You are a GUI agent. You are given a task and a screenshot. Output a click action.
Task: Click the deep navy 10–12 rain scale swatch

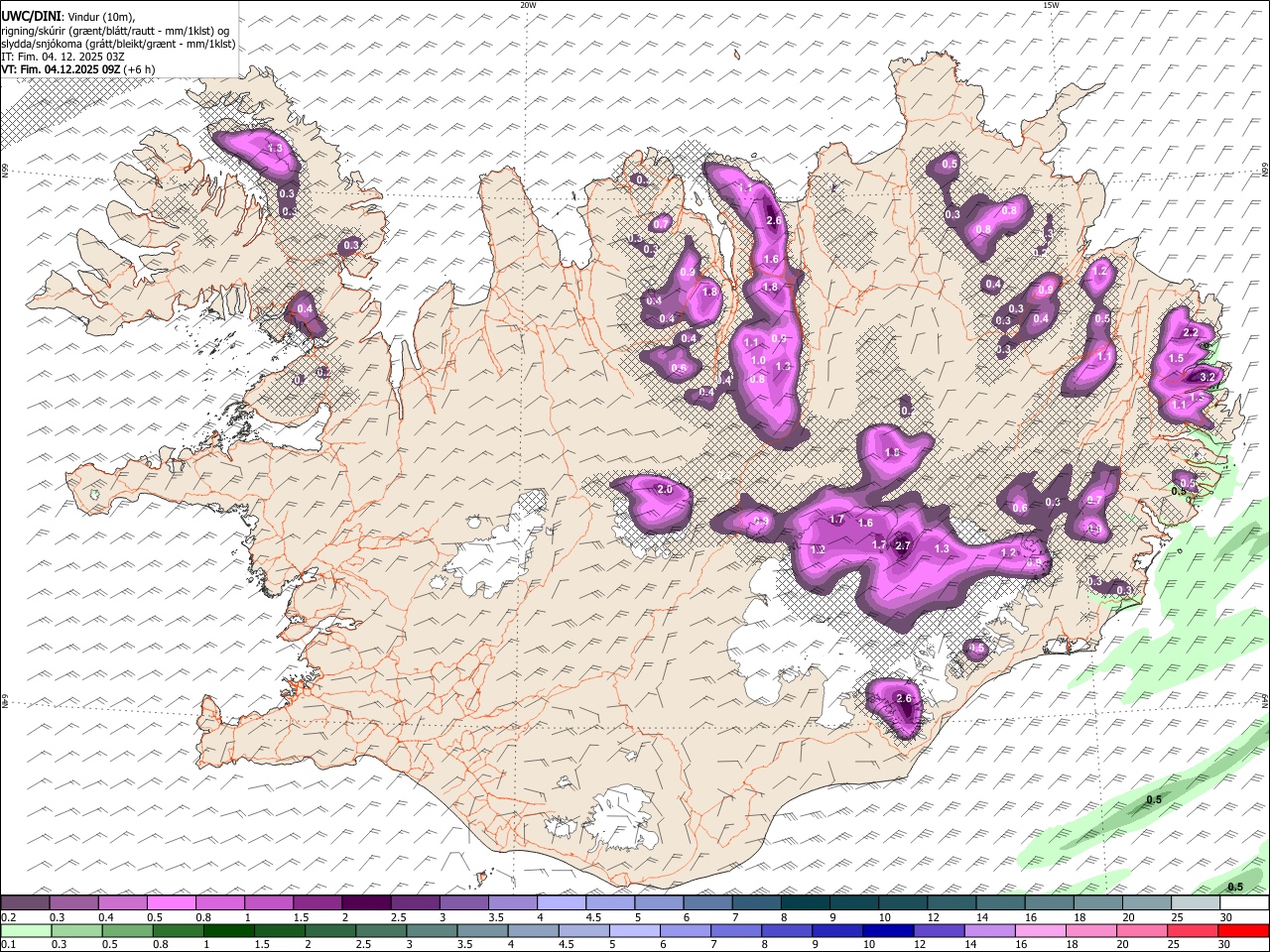[888, 930]
